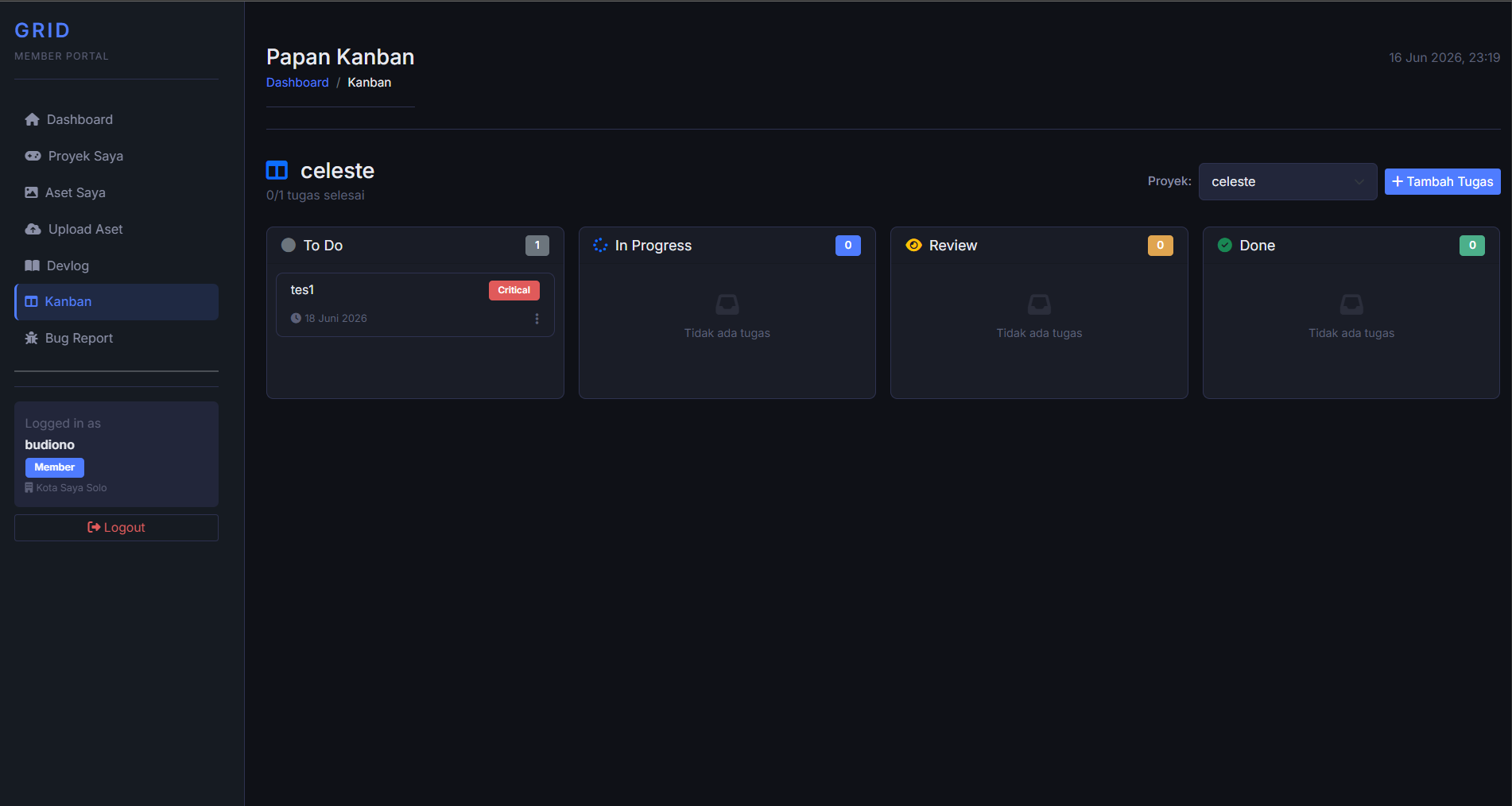Image resolution: width=1512 pixels, height=806 pixels.
Task: Select the active Kanban menu item
Action: pos(116,302)
